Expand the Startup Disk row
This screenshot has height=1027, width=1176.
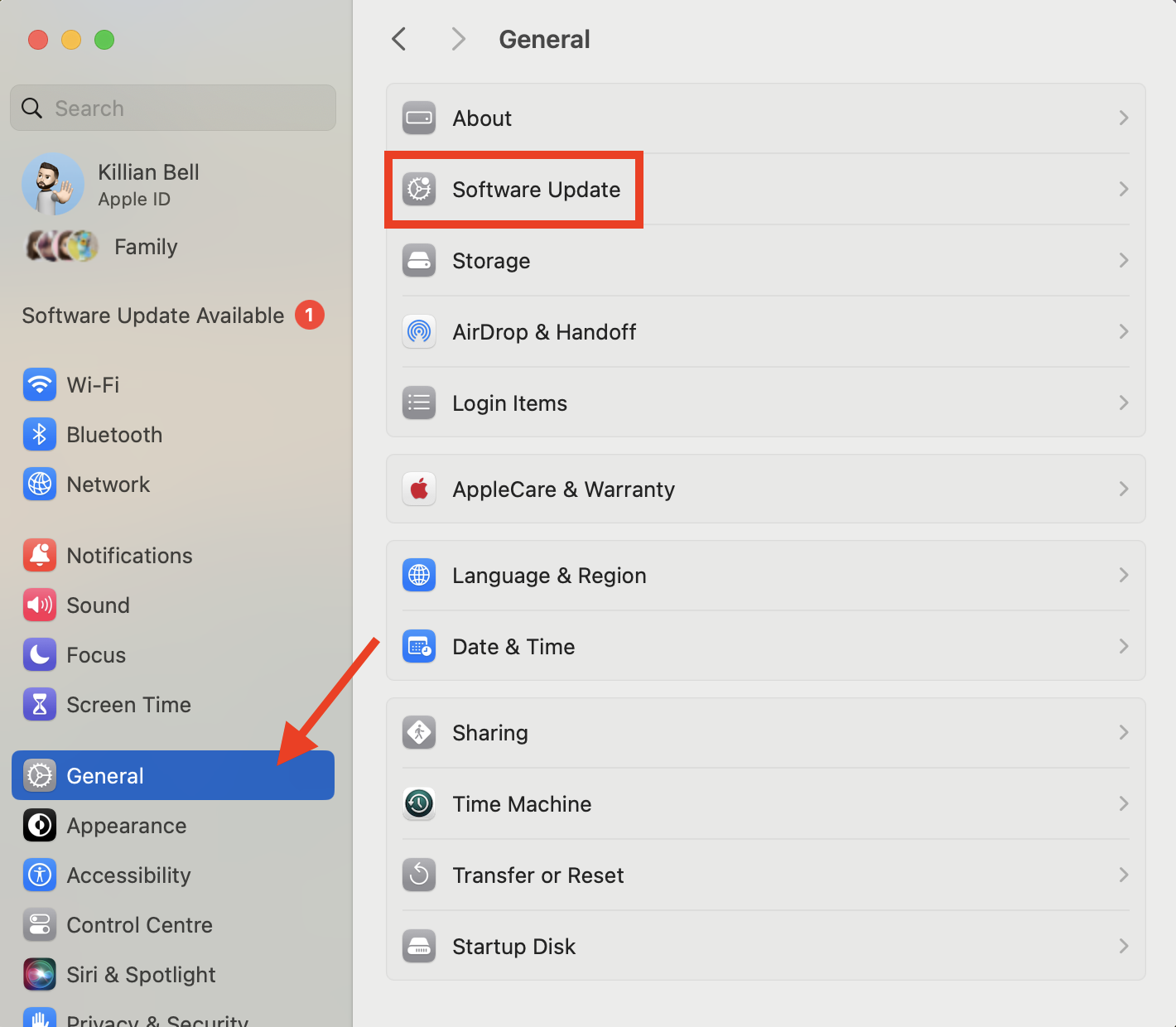click(1123, 946)
